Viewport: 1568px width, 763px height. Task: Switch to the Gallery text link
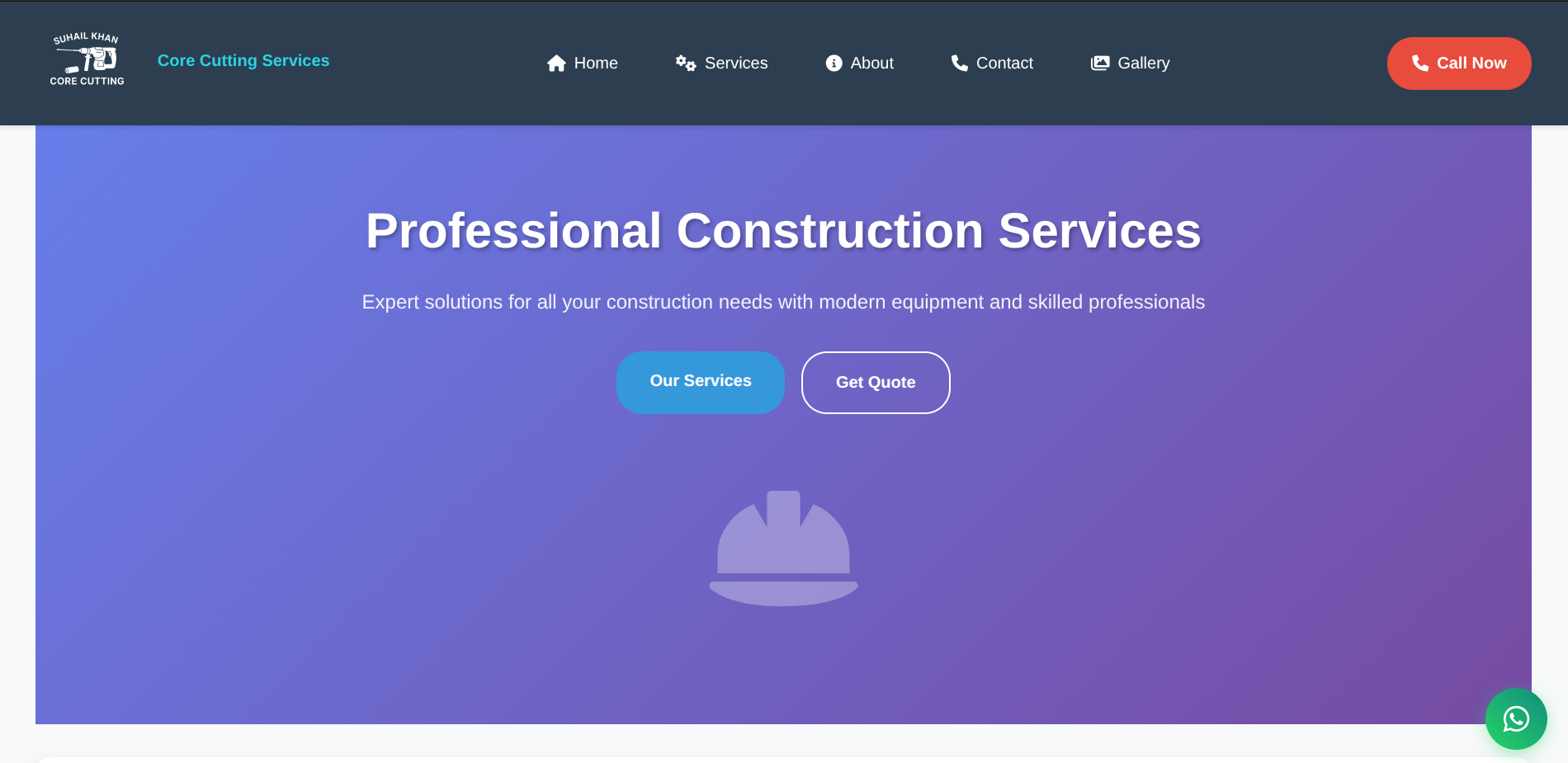click(x=1143, y=64)
